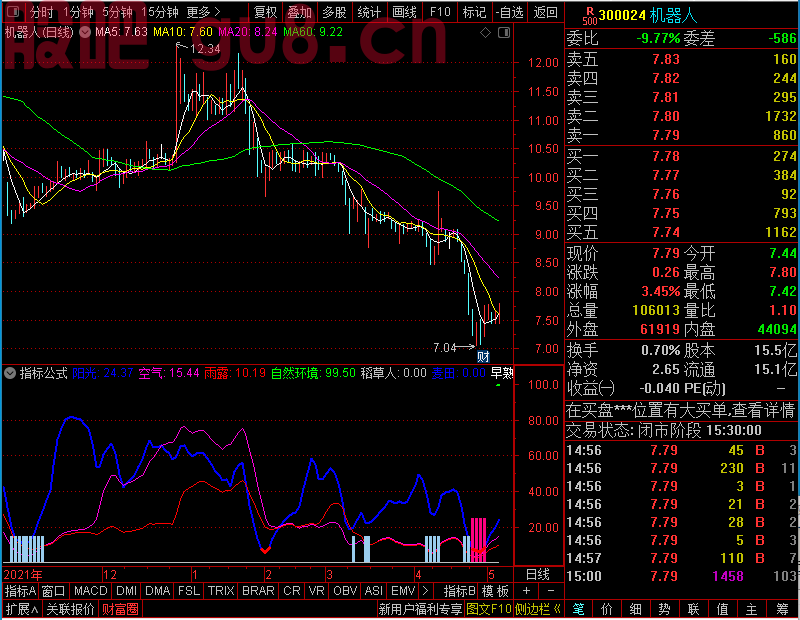Remove the stock with -自选

[510, 12]
